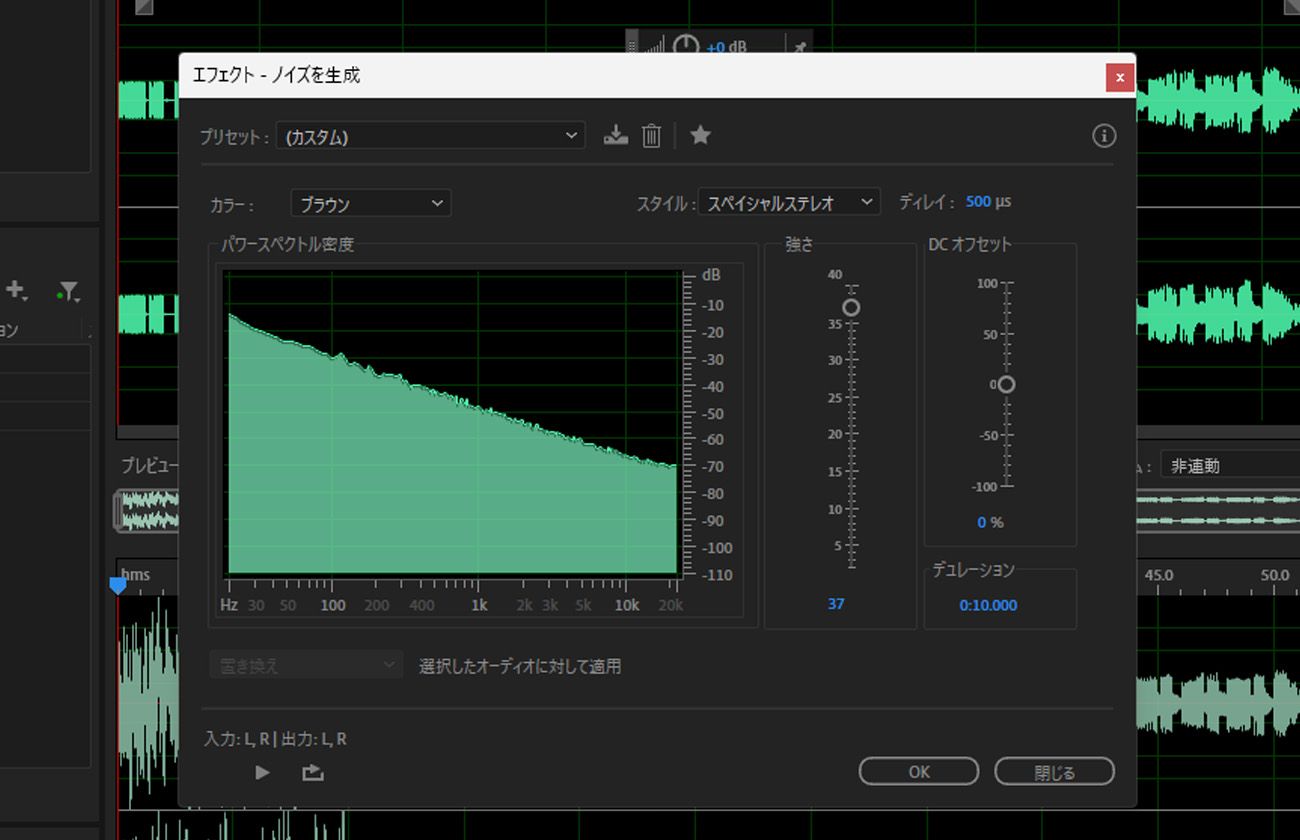Play the noise preview
Image resolution: width=1300 pixels, height=840 pixels.
point(262,772)
